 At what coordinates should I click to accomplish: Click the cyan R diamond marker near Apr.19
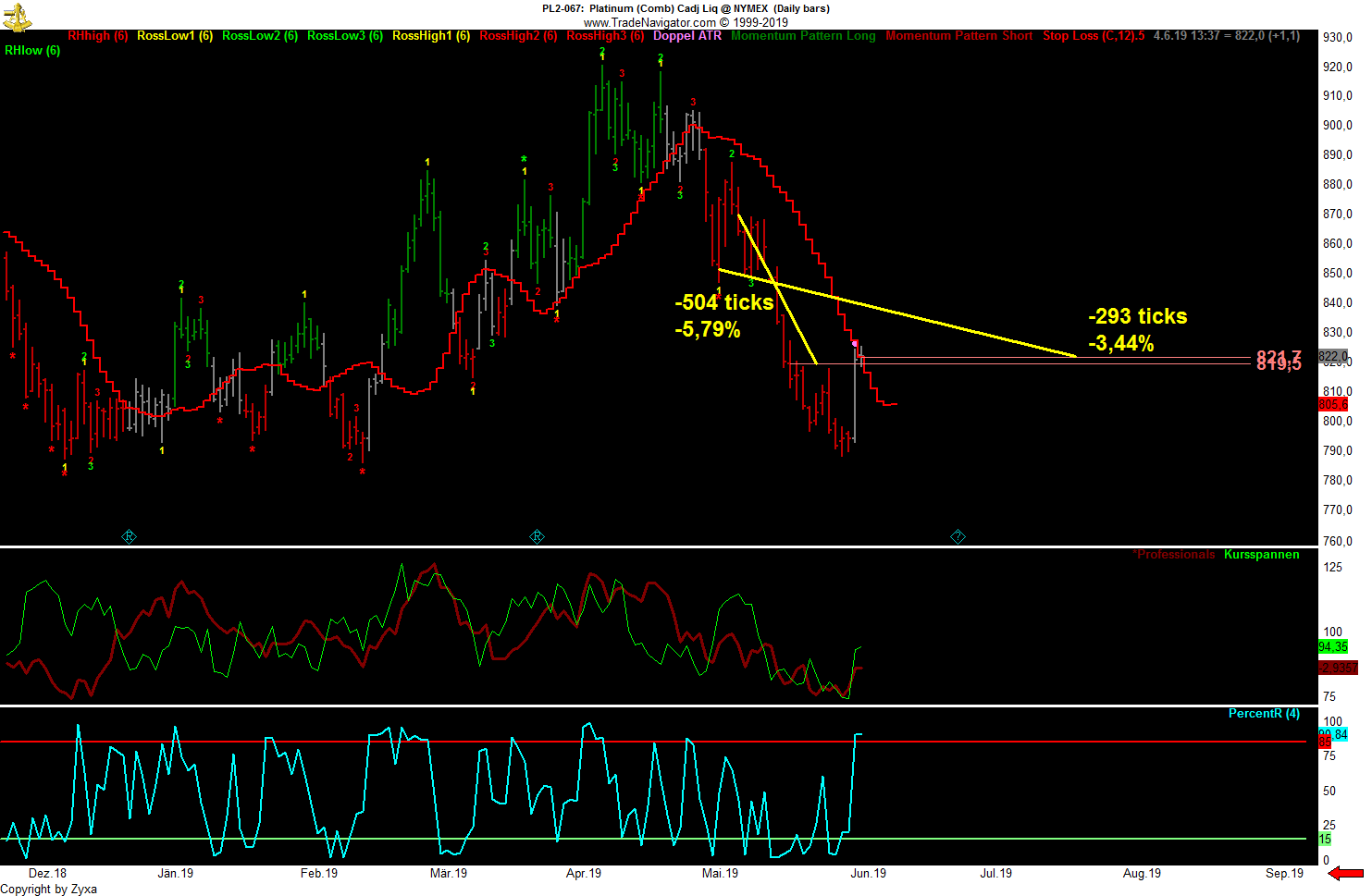pos(537,536)
